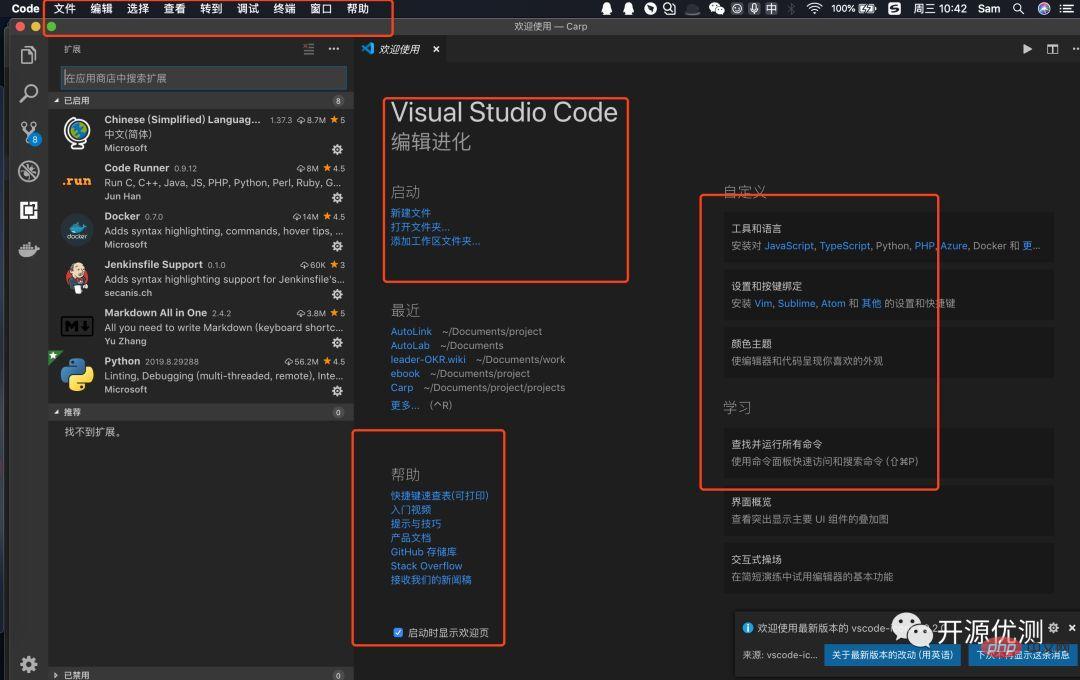Open gear menu for Python extension

click(337, 391)
